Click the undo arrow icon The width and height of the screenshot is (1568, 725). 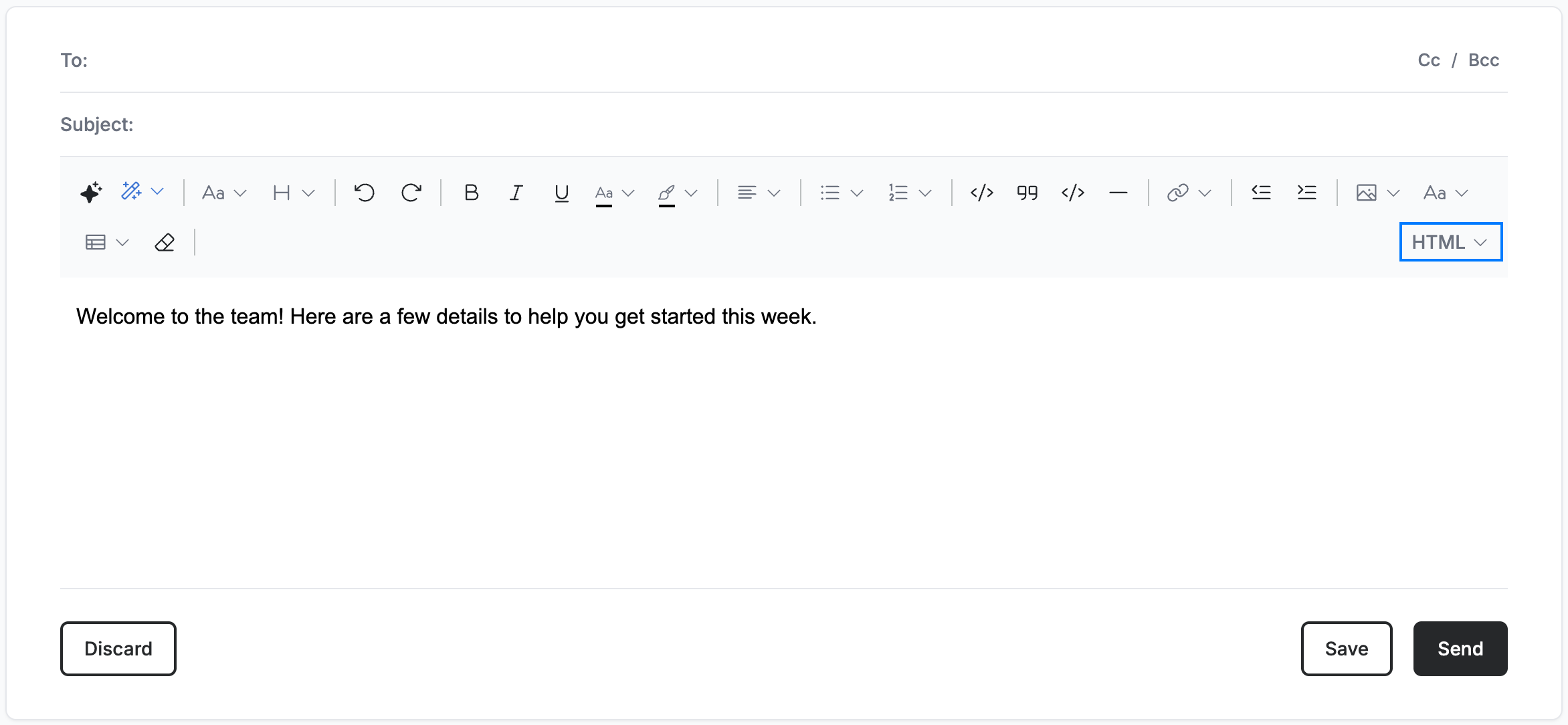pos(365,193)
